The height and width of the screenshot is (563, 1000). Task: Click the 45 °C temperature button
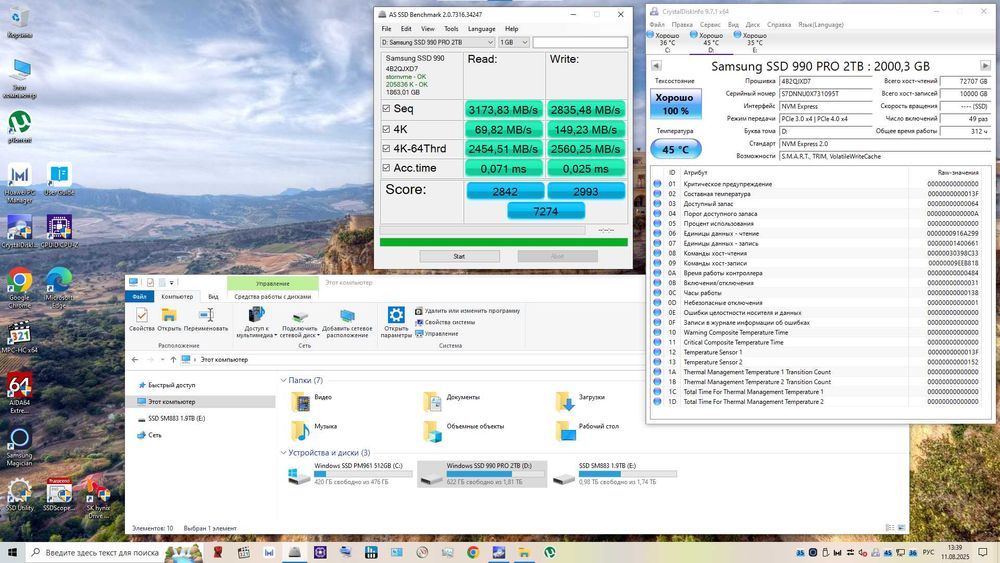675,149
